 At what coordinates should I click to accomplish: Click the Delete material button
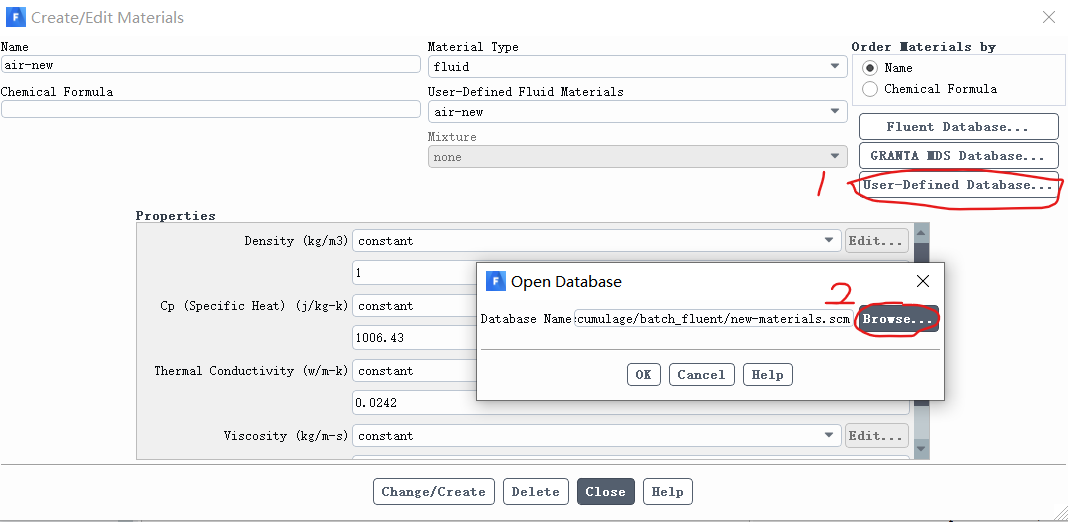tap(535, 492)
